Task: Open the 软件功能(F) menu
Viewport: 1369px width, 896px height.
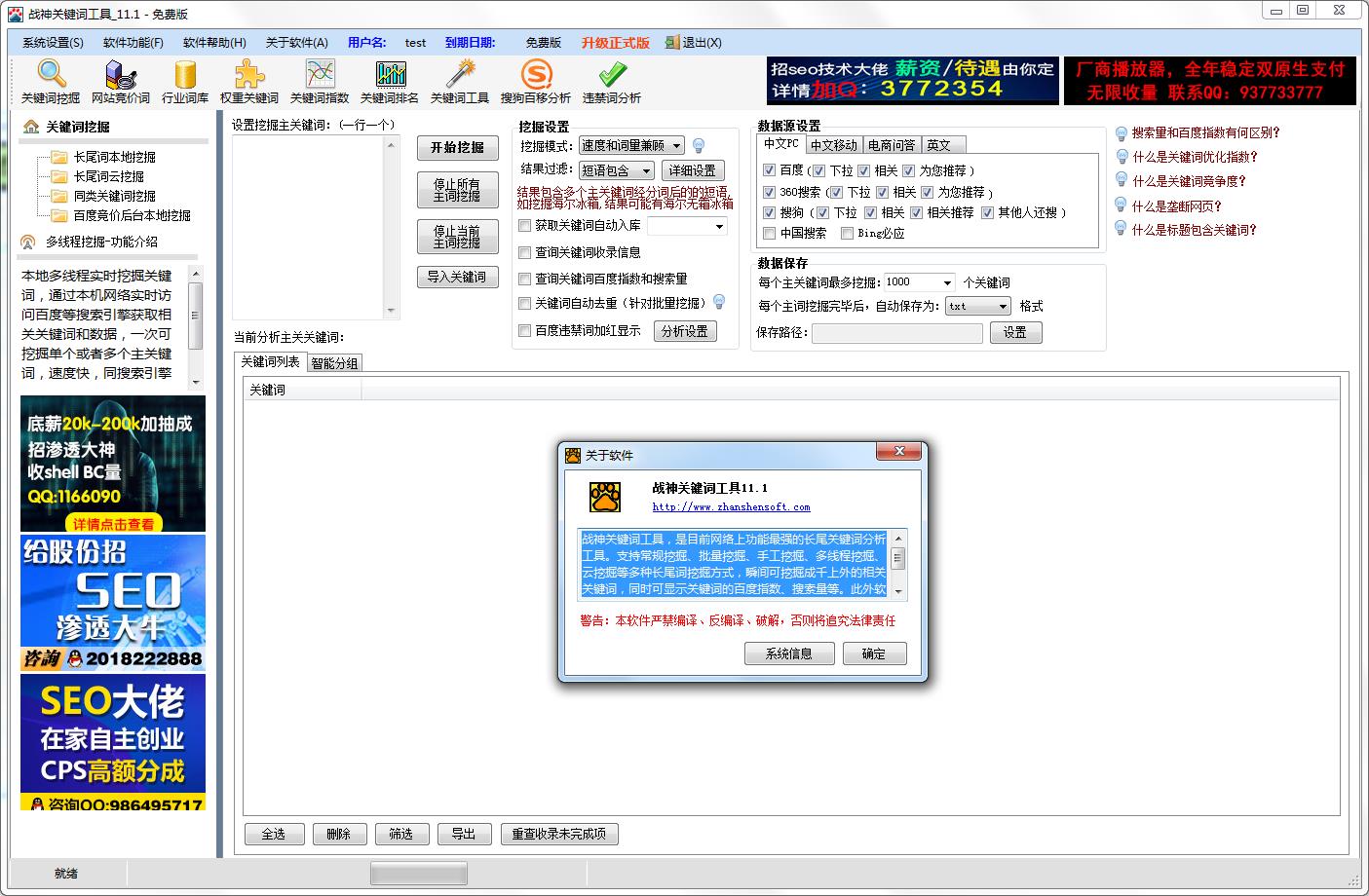Action: [x=133, y=43]
